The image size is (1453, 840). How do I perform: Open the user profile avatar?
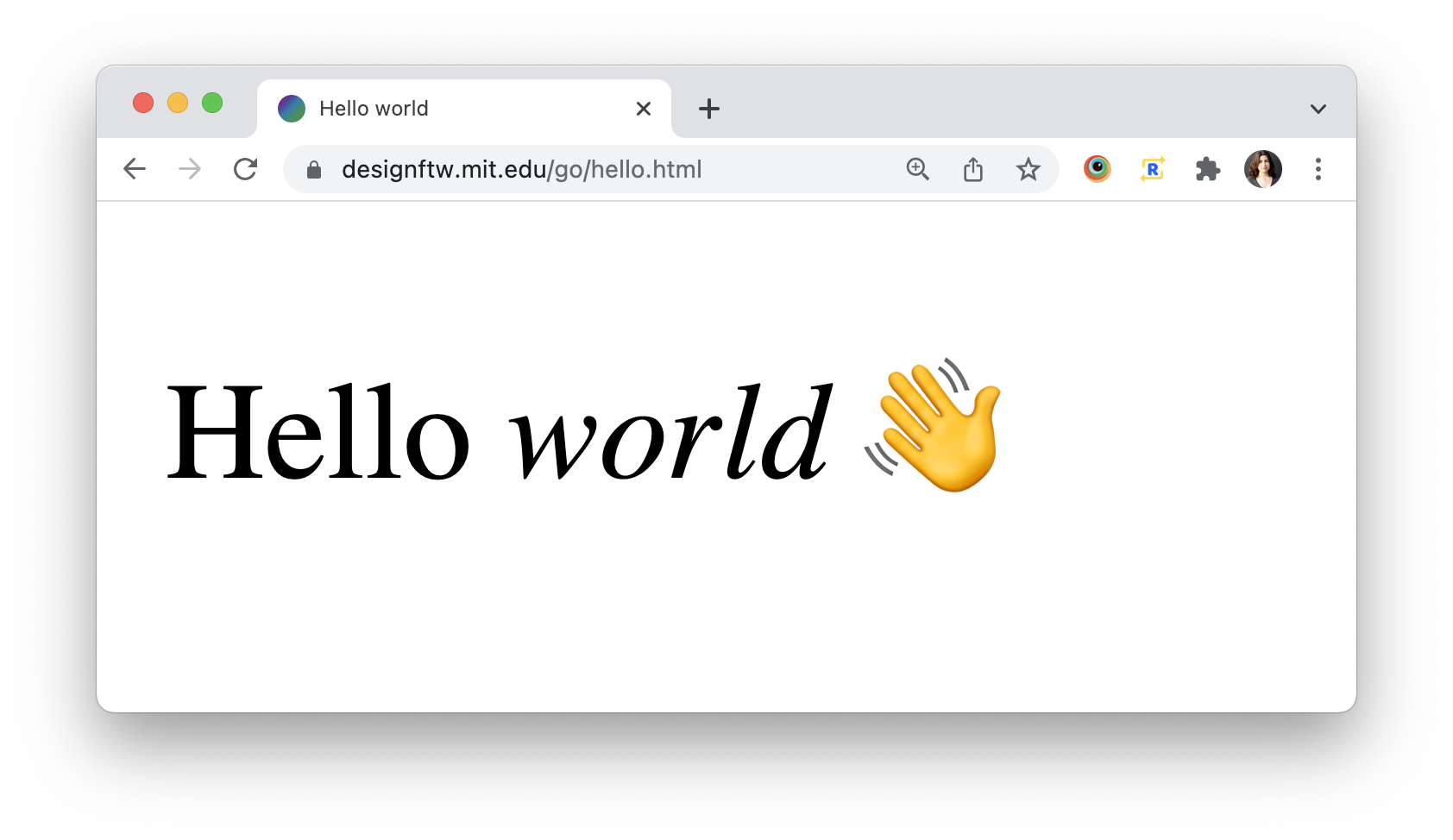pos(1263,169)
